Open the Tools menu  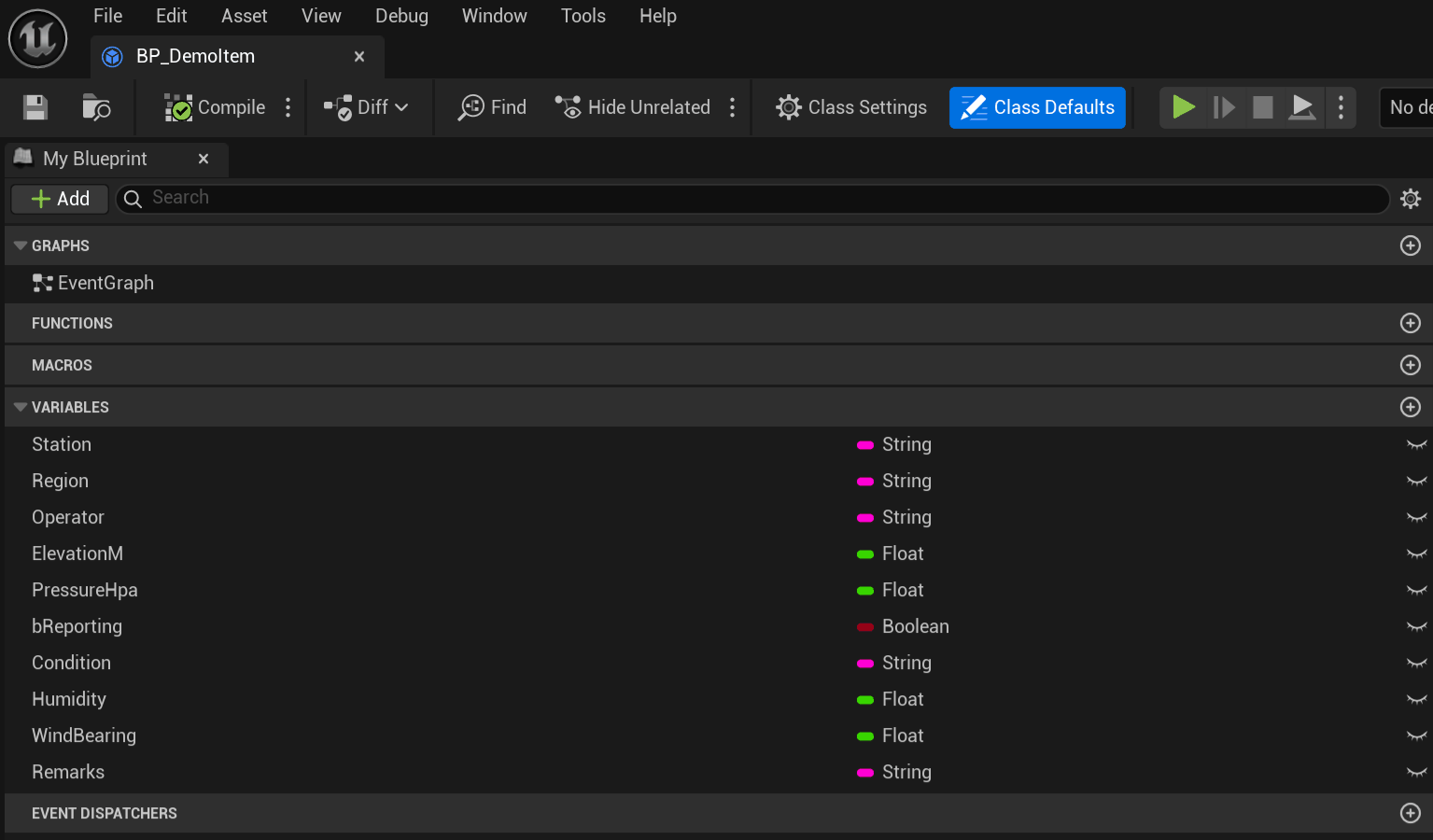[583, 16]
